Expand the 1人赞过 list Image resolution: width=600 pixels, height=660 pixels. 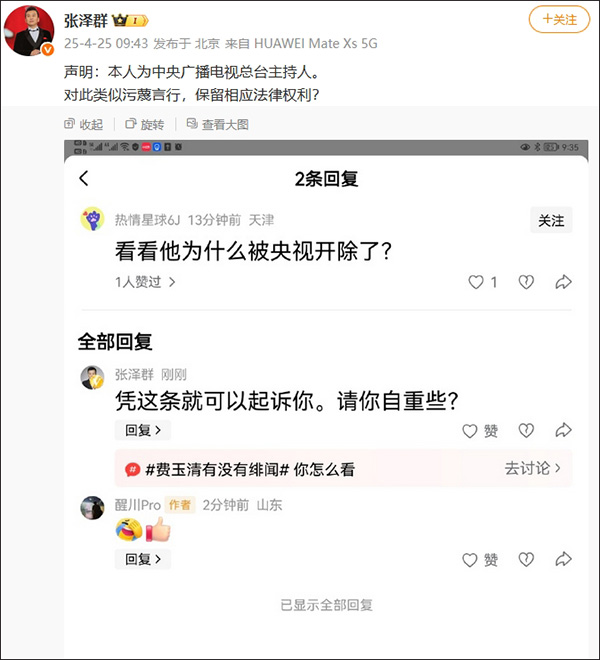(145, 282)
